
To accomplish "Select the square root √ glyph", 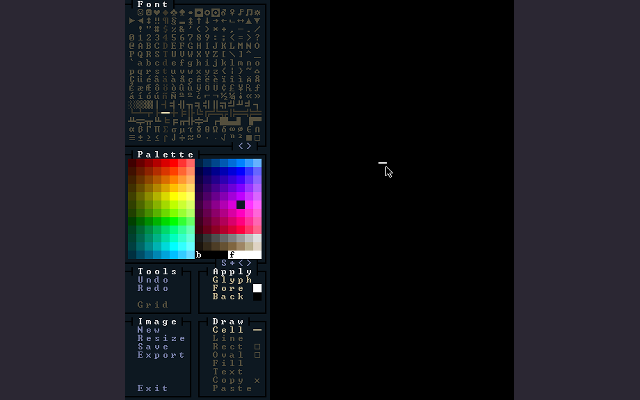I will click(x=224, y=138).
